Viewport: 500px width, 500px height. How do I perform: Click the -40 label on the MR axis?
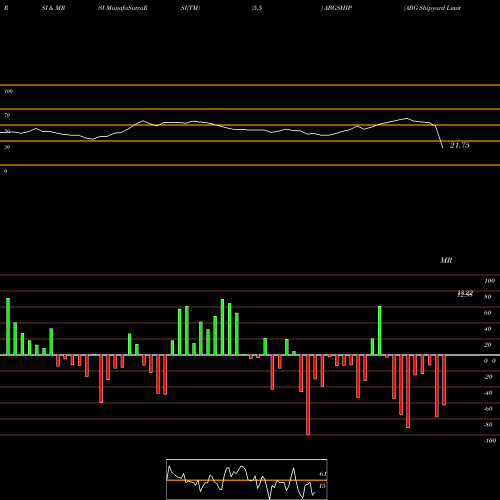click(x=488, y=393)
